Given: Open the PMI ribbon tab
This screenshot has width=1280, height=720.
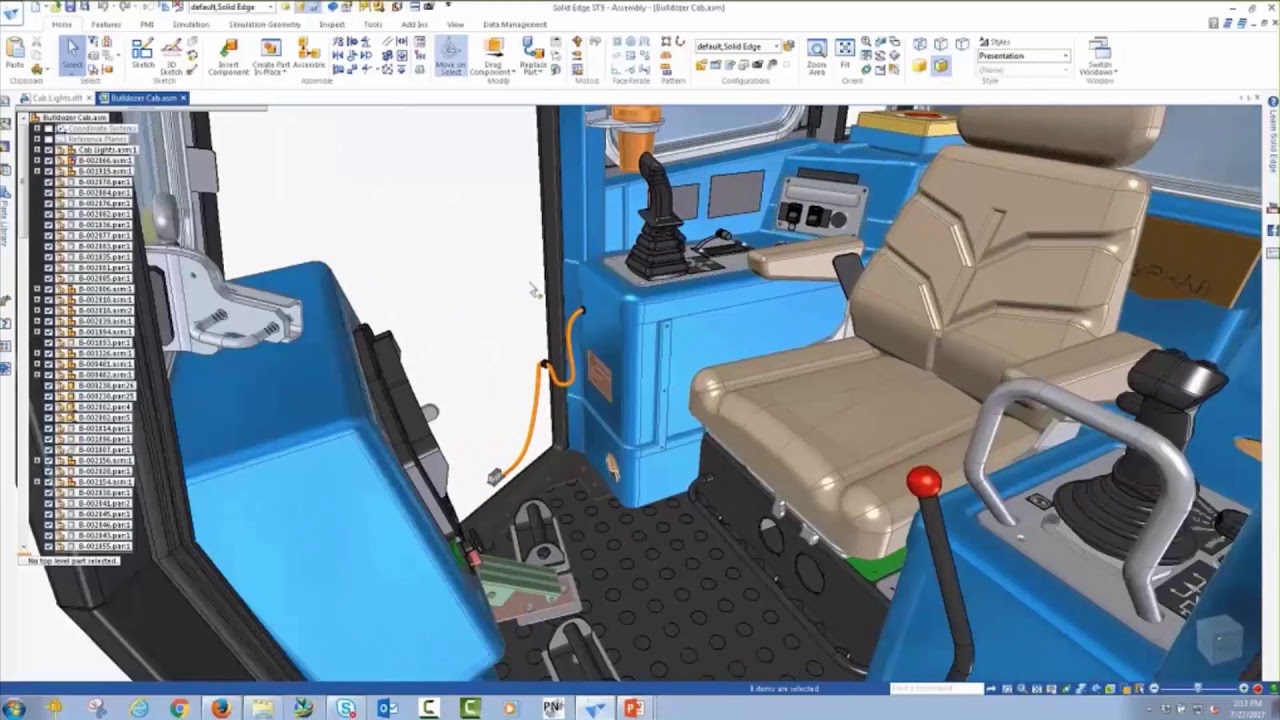Looking at the screenshot, I should [x=148, y=24].
